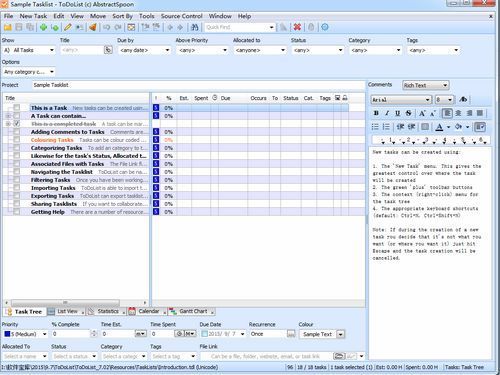Insert a bulleted list in comments
This screenshot has height=375, width=500.
click(375, 127)
